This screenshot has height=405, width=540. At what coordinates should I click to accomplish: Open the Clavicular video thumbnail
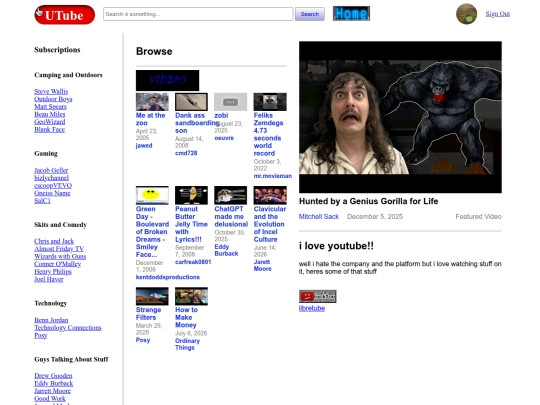pyautogui.click(x=270, y=195)
